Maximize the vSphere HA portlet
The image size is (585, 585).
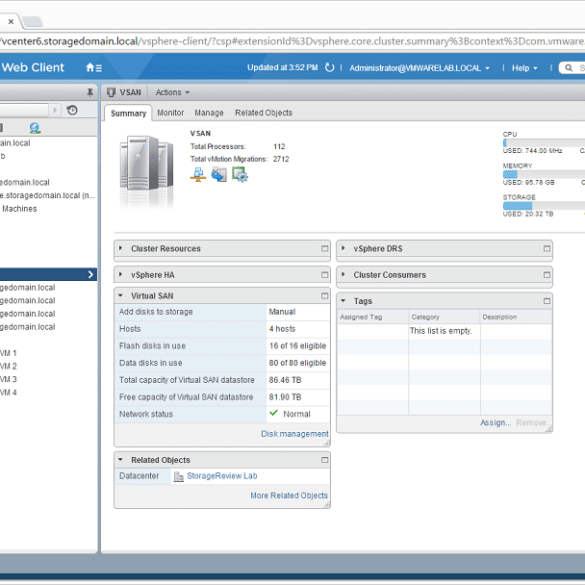coord(325,275)
